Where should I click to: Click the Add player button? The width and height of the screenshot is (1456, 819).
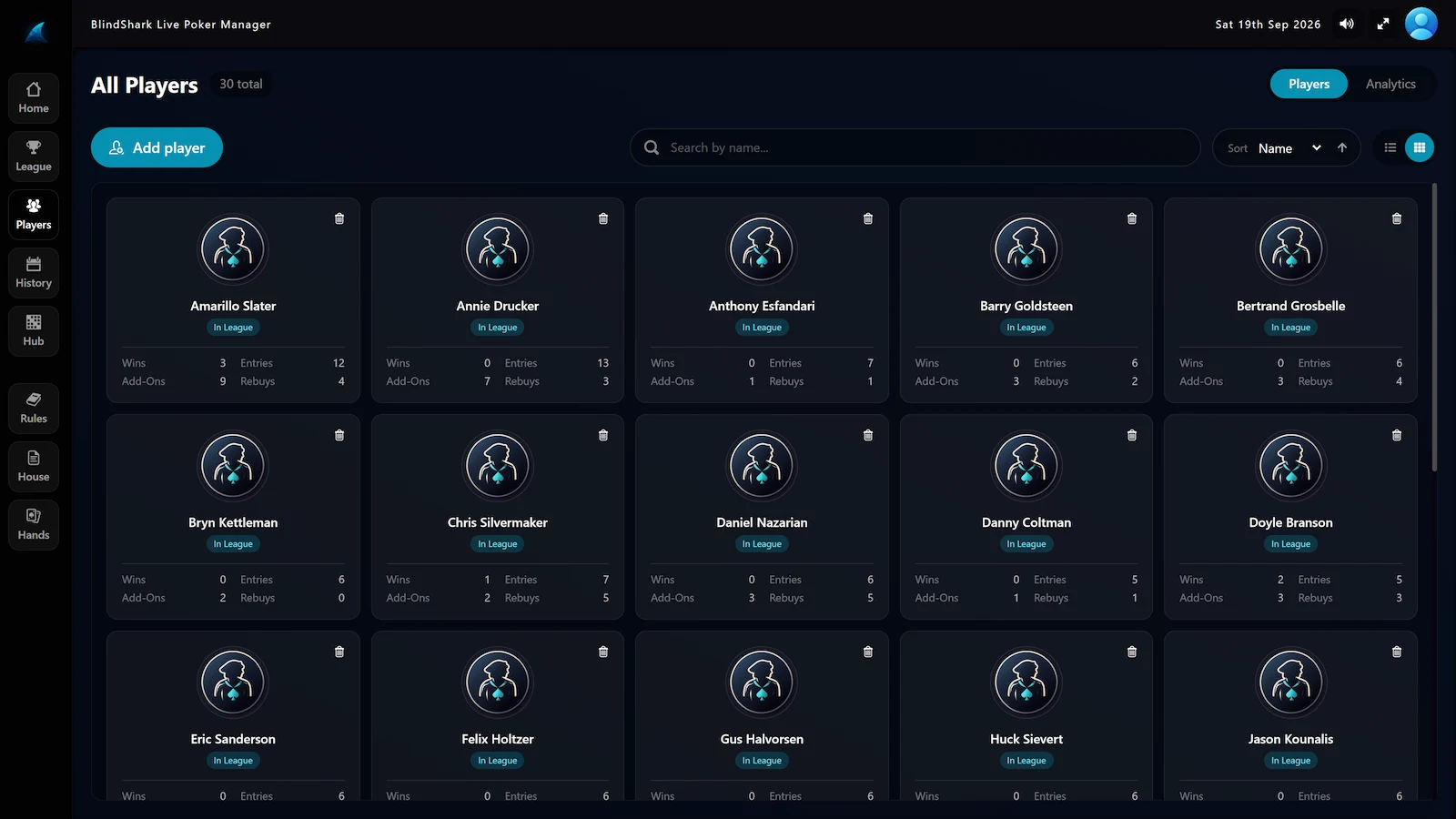point(157,147)
